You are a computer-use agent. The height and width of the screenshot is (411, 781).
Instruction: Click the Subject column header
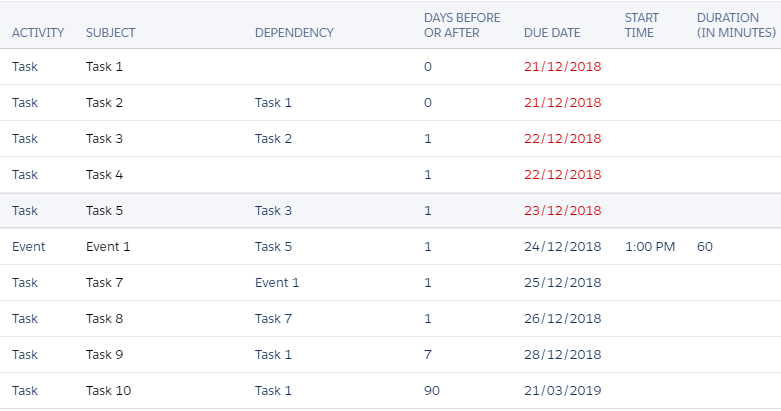110,33
